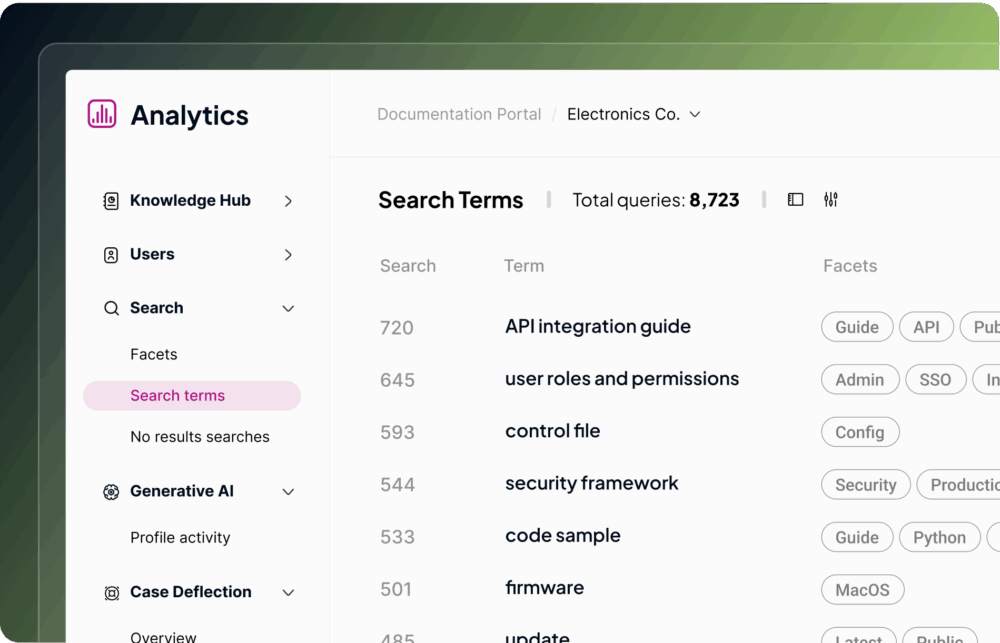The image size is (1000, 643).
Task: Collapse the Generative AI section chevron
Action: click(288, 492)
